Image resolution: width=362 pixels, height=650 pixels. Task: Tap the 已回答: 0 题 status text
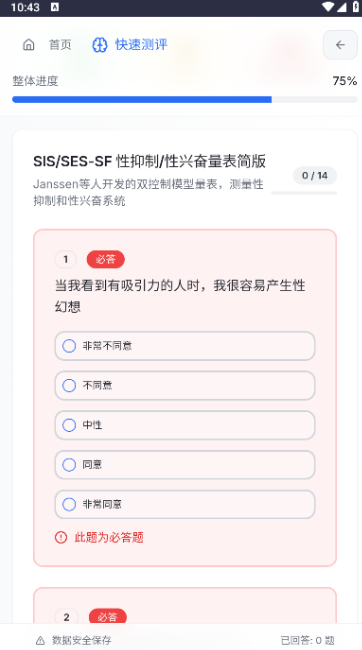(x=307, y=640)
